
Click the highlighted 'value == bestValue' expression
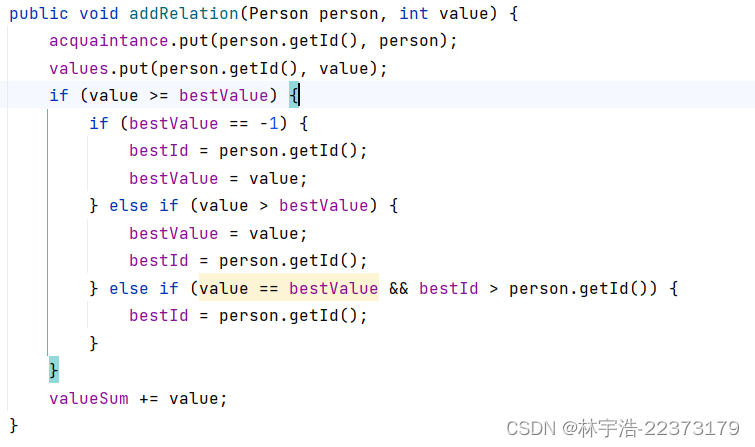pos(289,288)
